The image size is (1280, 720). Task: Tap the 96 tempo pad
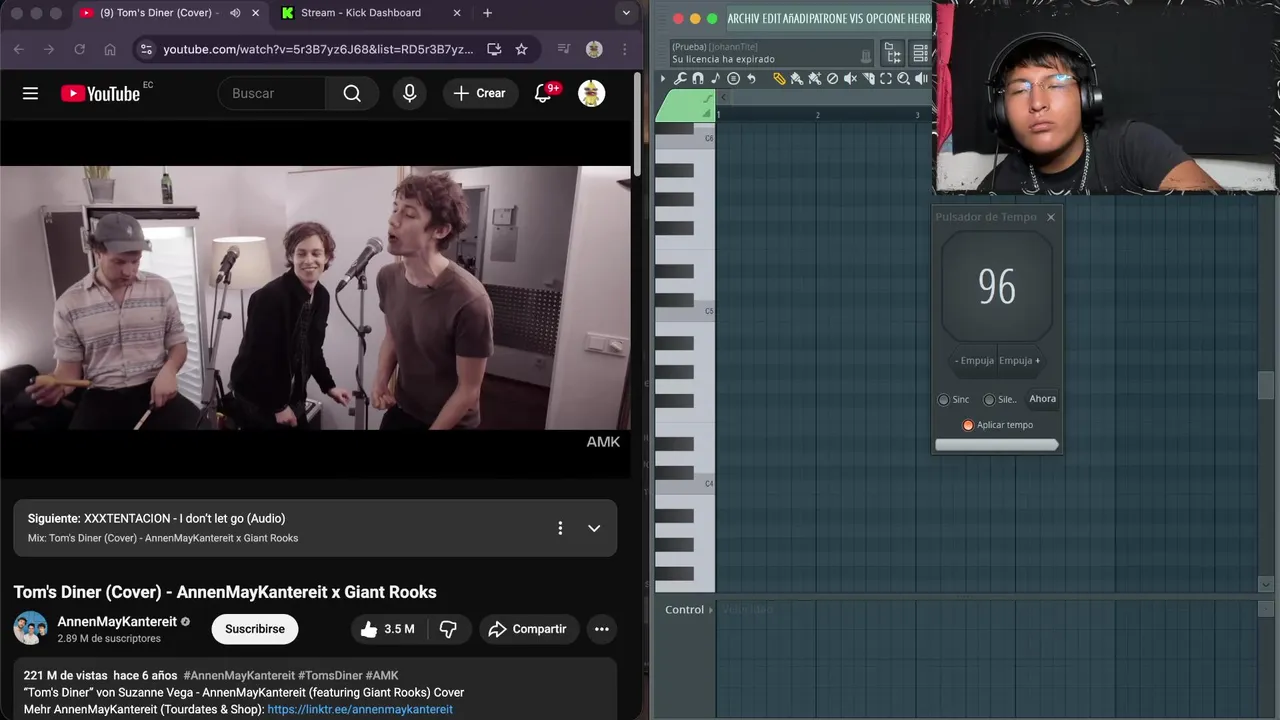click(997, 288)
